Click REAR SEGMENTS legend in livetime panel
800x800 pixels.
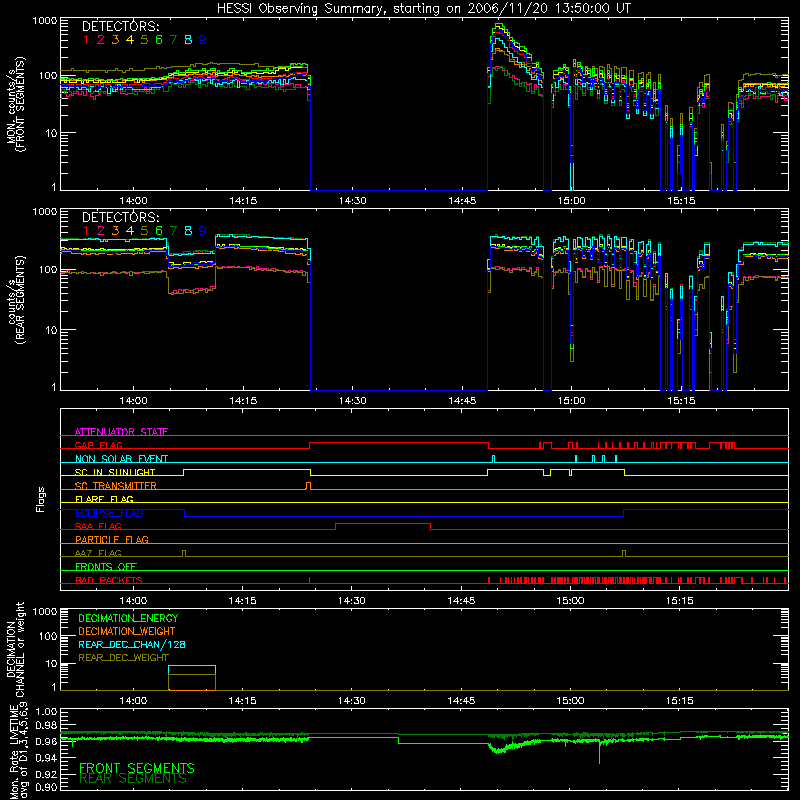(133, 779)
